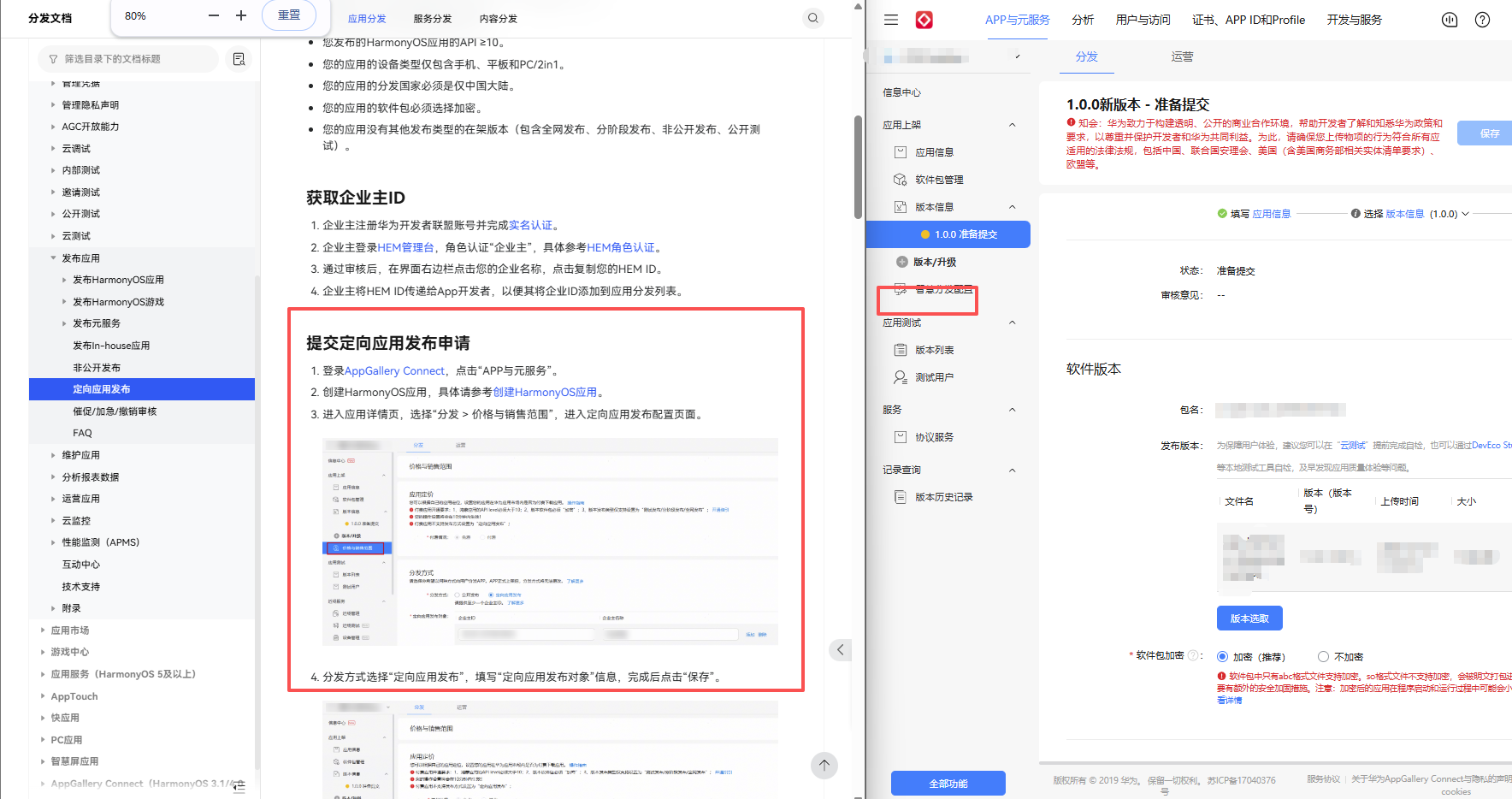
Task: Click the feedback icon beside help
Action: tap(1450, 19)
